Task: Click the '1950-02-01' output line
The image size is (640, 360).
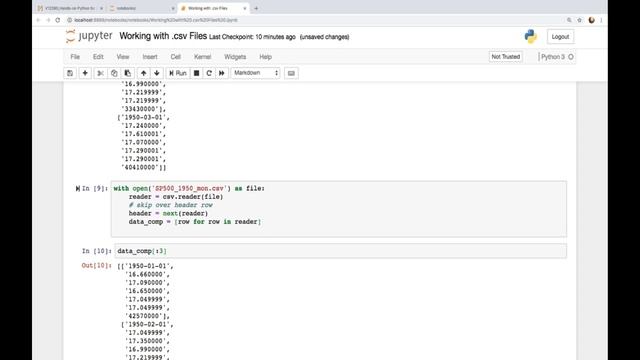Action: coord(147,324)
